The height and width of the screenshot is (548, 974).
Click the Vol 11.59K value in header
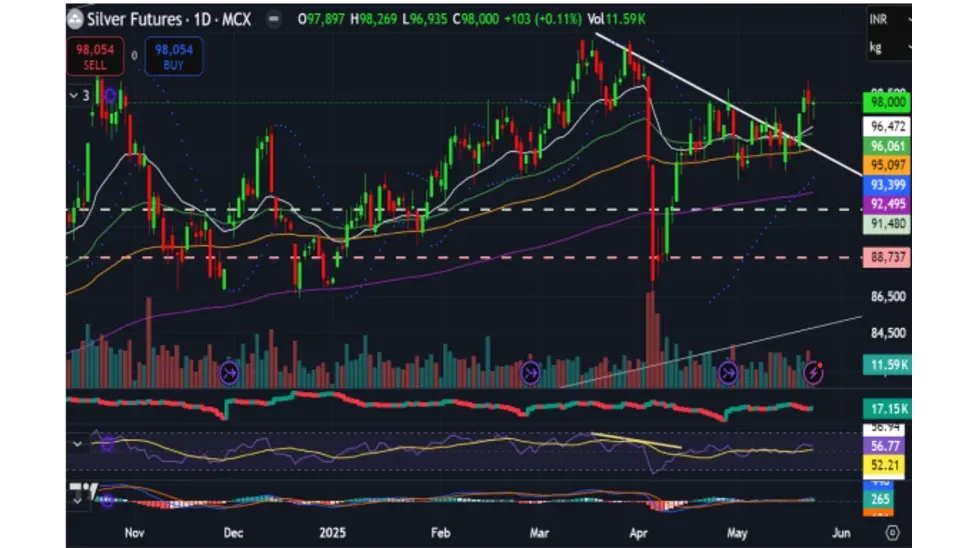(x=617, y=19)
